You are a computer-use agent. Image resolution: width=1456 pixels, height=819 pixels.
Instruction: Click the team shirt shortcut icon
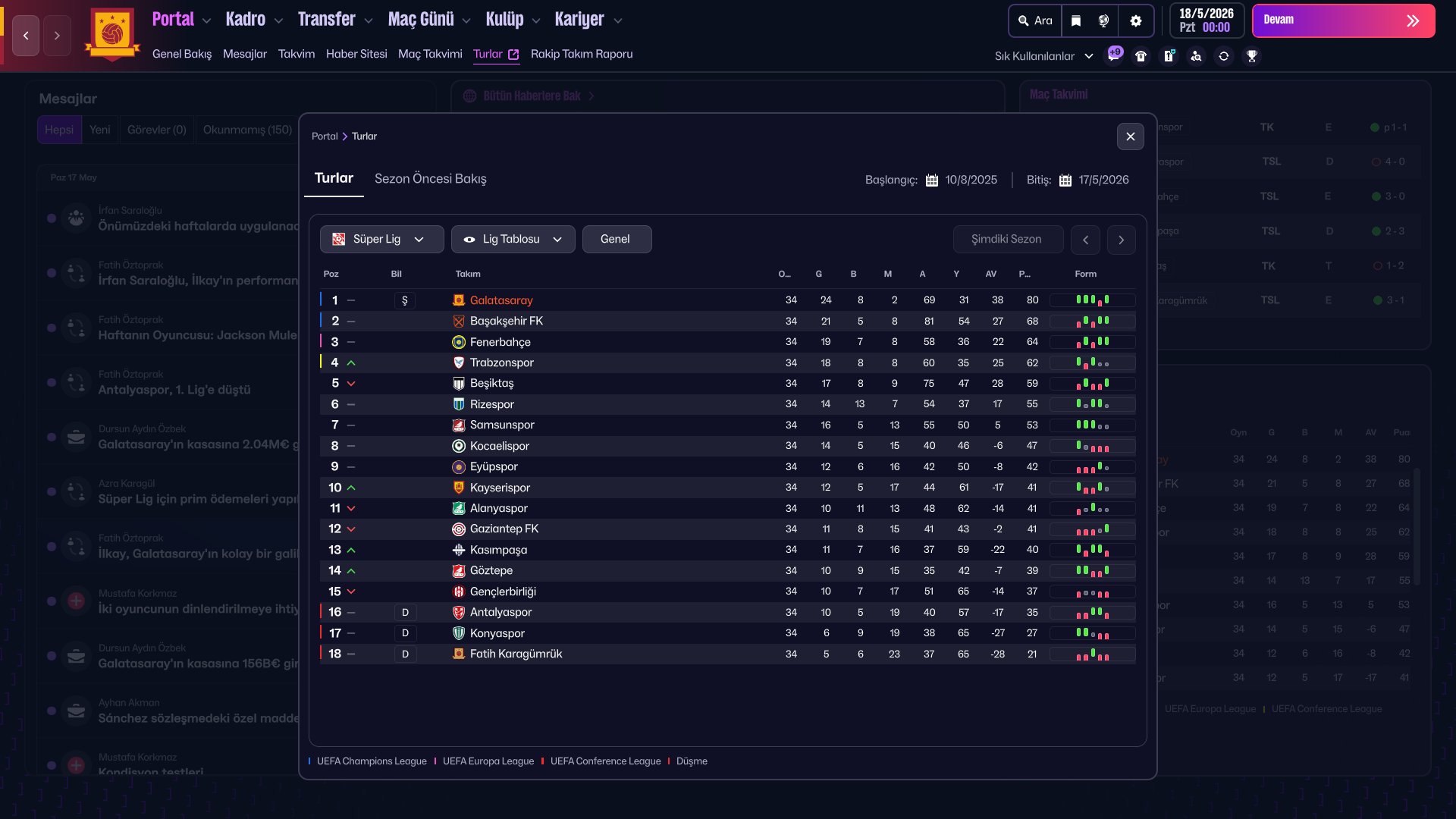point(1141,56)
